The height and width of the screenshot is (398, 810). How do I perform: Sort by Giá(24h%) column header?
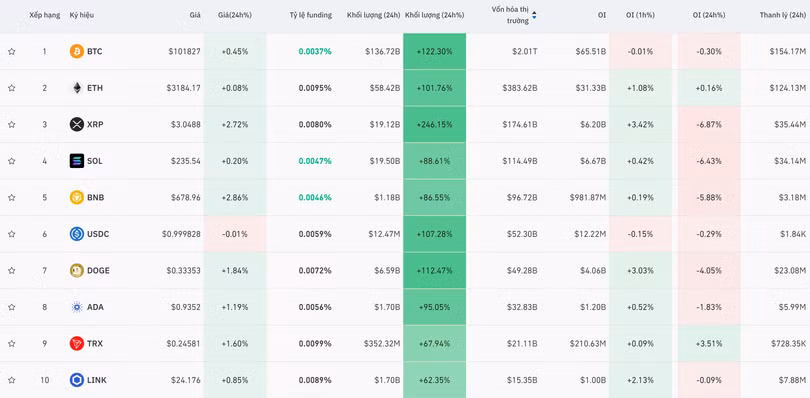click(x=235, y=15)
